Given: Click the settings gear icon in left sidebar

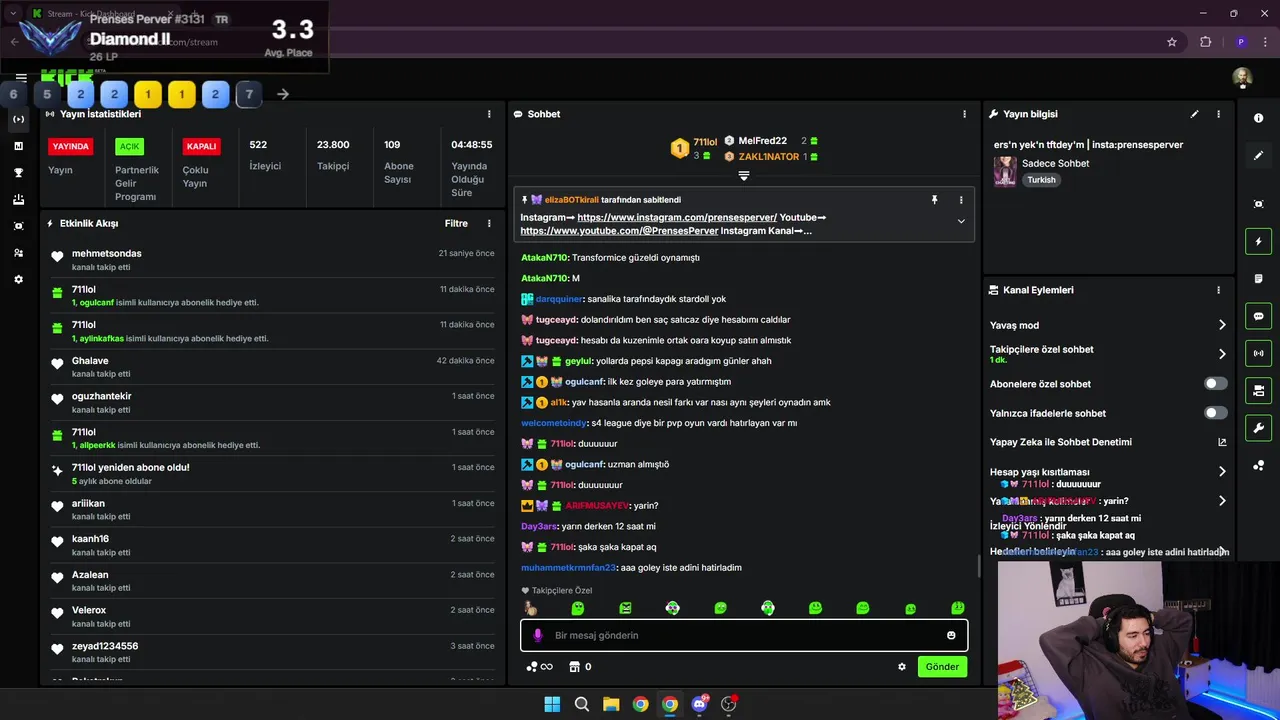Looking at the screenshot, I should coord(18,280).
